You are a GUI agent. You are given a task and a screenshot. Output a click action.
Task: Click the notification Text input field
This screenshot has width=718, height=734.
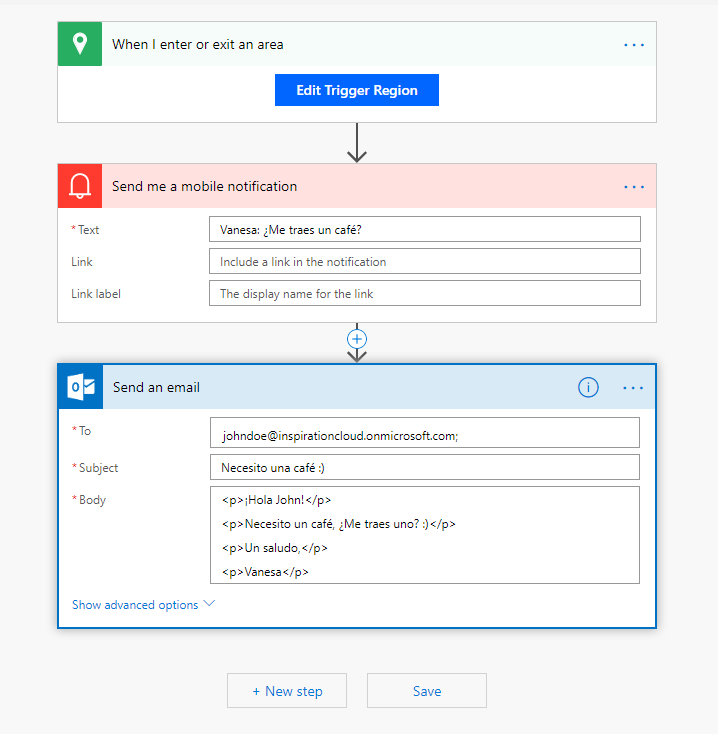tap(424, 230)
